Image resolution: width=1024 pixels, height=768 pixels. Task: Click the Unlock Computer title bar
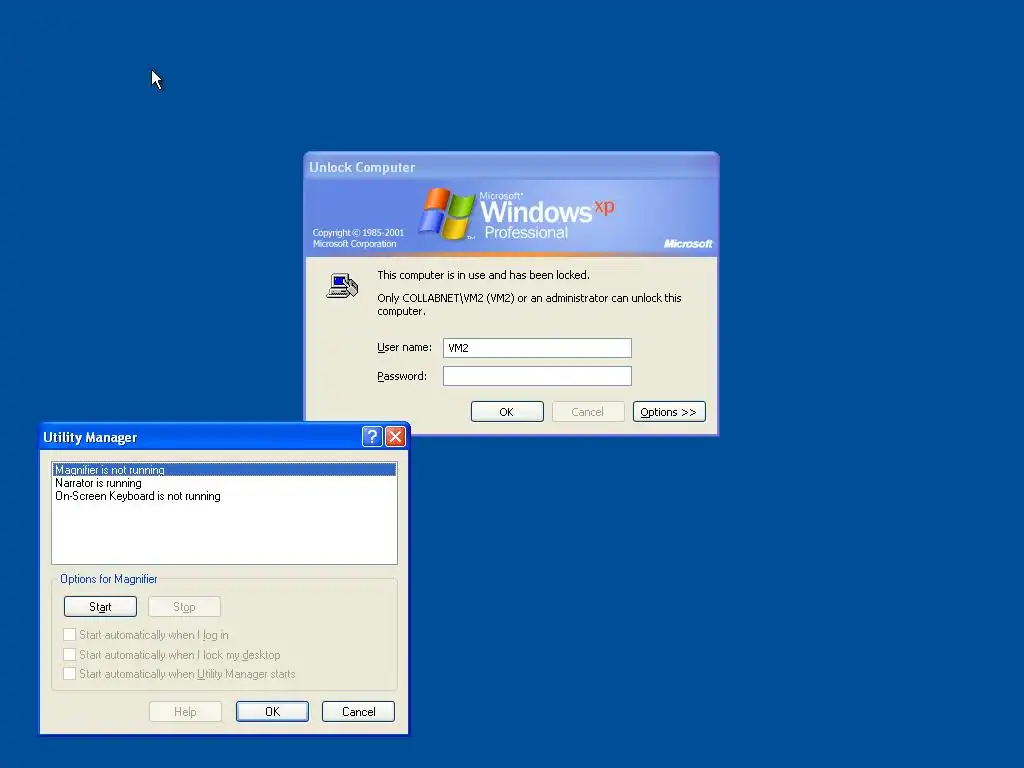pyautogui.click(x=511, y=167)
